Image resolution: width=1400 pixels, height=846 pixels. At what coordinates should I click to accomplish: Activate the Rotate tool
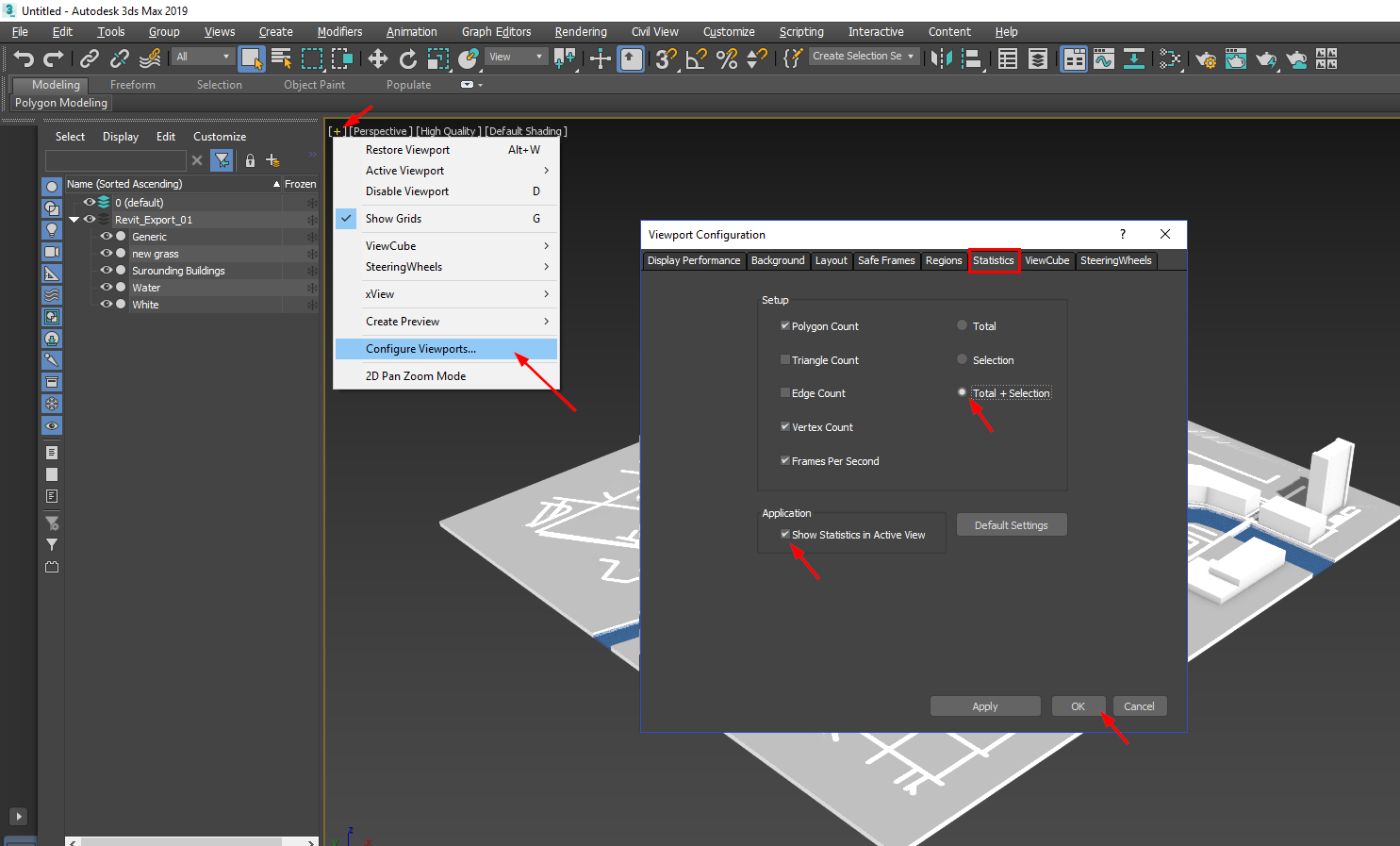click(408, 59)
